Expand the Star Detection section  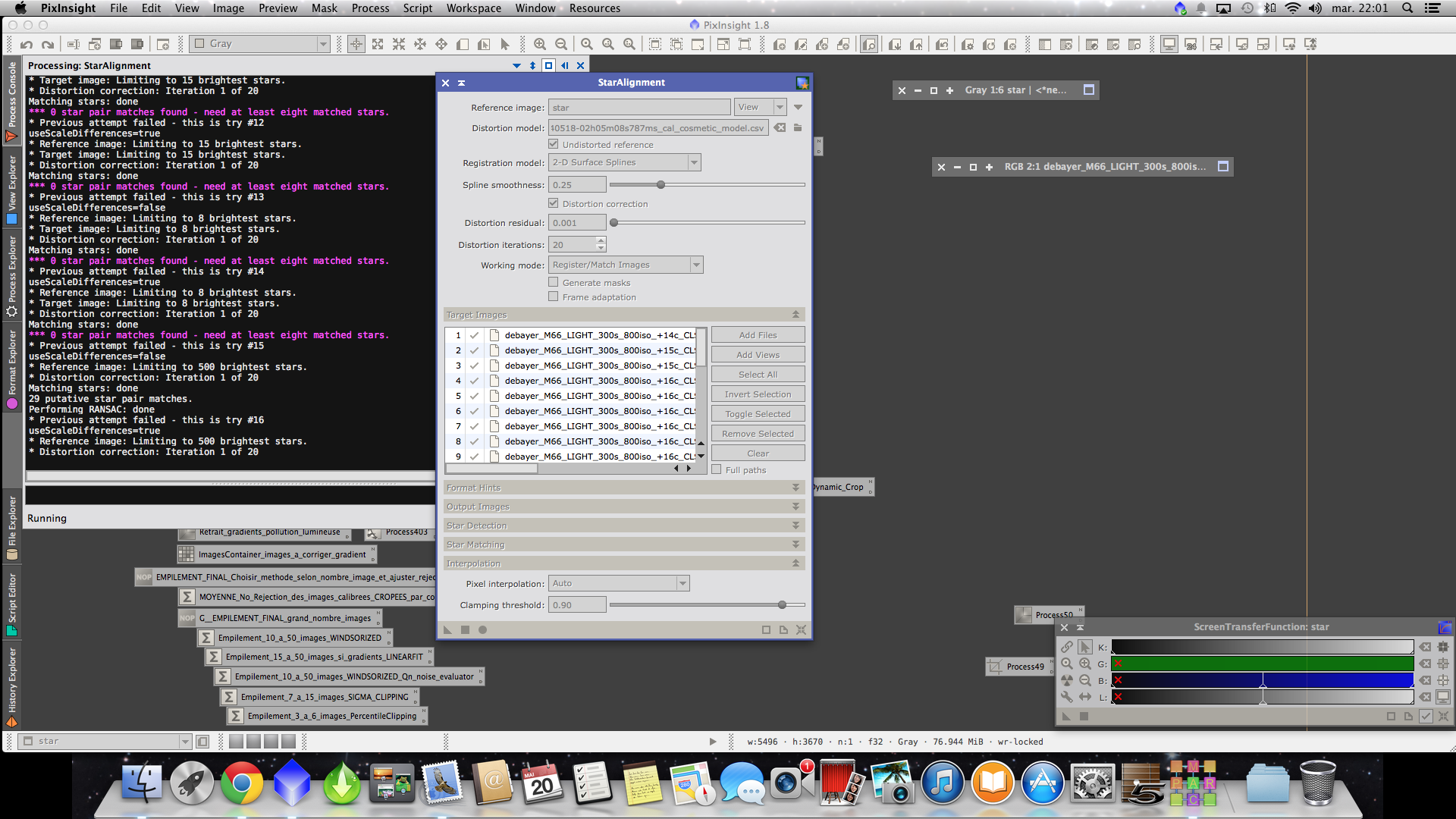tap(795, 525)
